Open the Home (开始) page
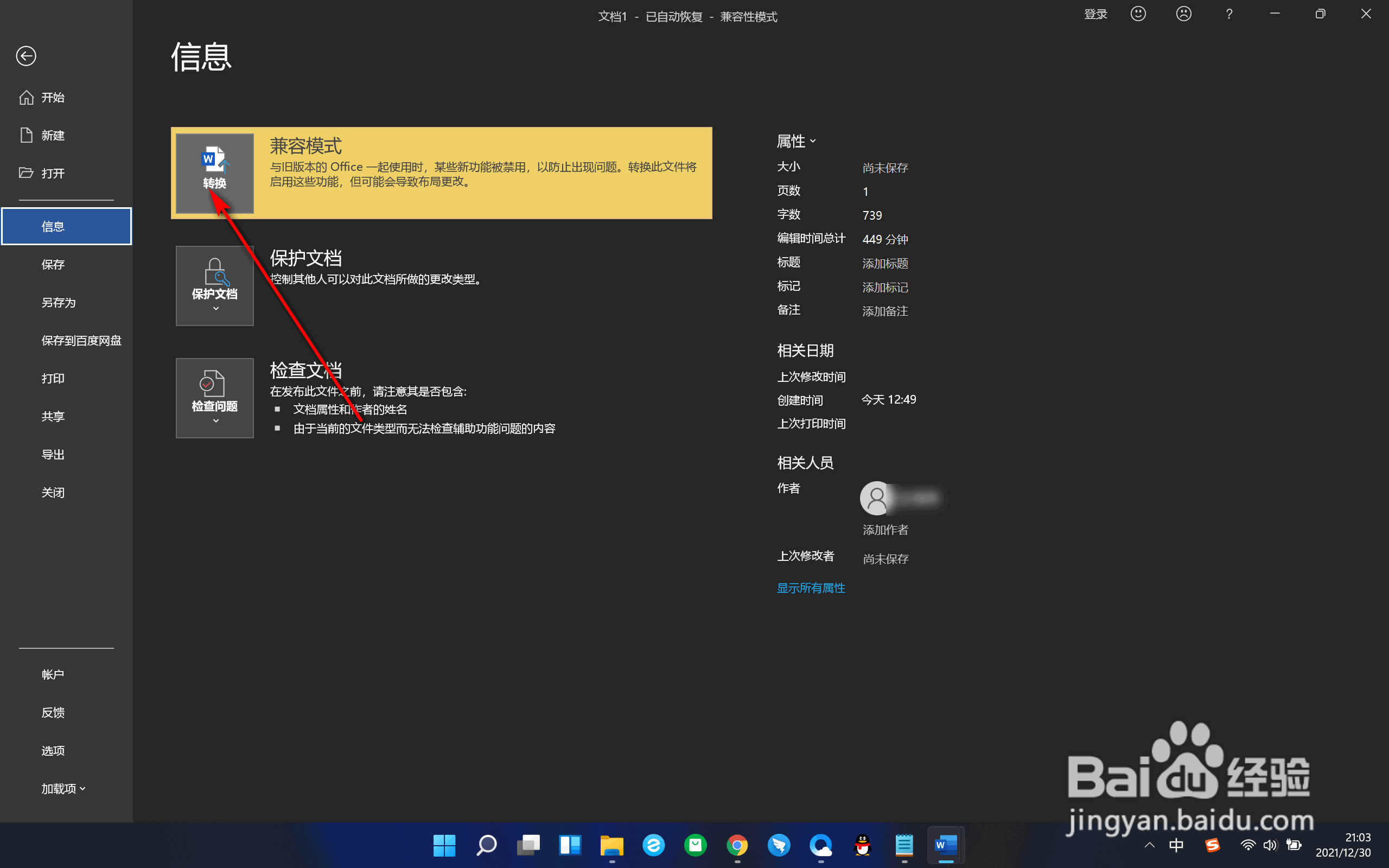The width and height of the screenshot is (1389, 868). click(x=67, y=98)
